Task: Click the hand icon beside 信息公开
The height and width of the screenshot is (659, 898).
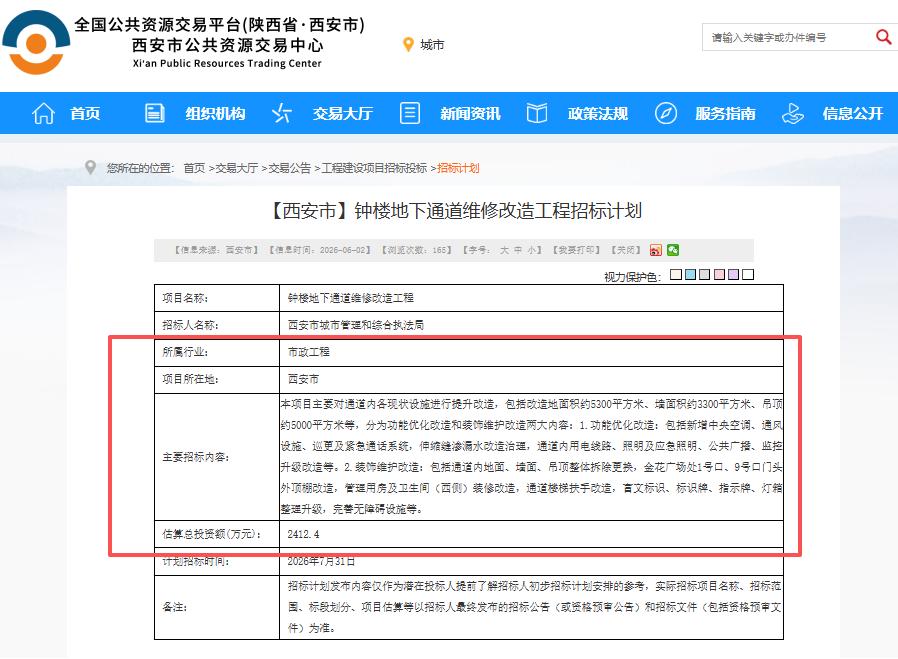Action: 793,113
